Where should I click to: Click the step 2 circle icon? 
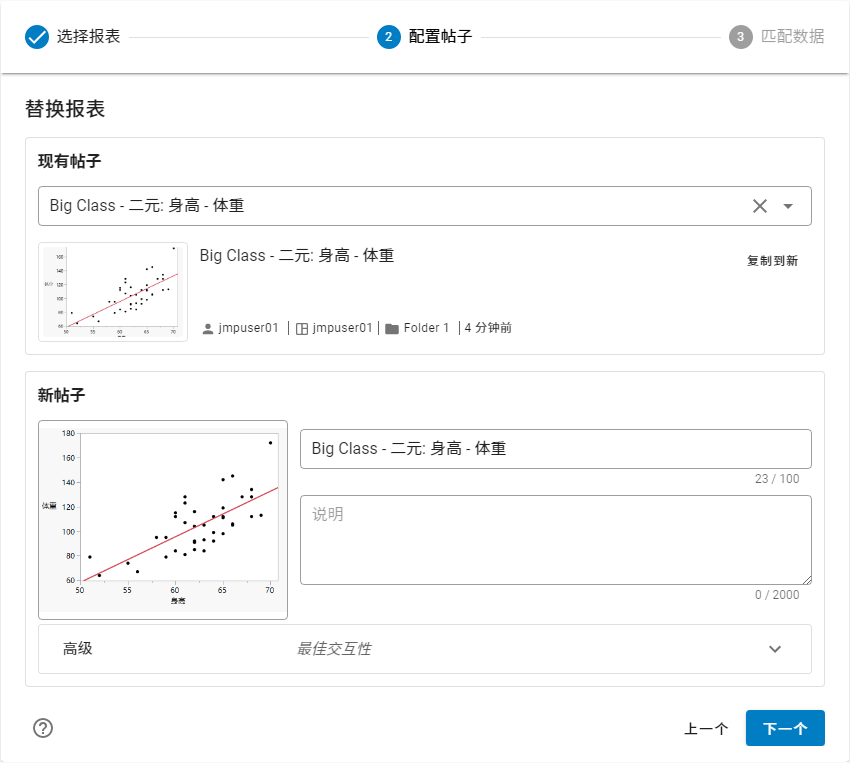(x=389, y=37)
